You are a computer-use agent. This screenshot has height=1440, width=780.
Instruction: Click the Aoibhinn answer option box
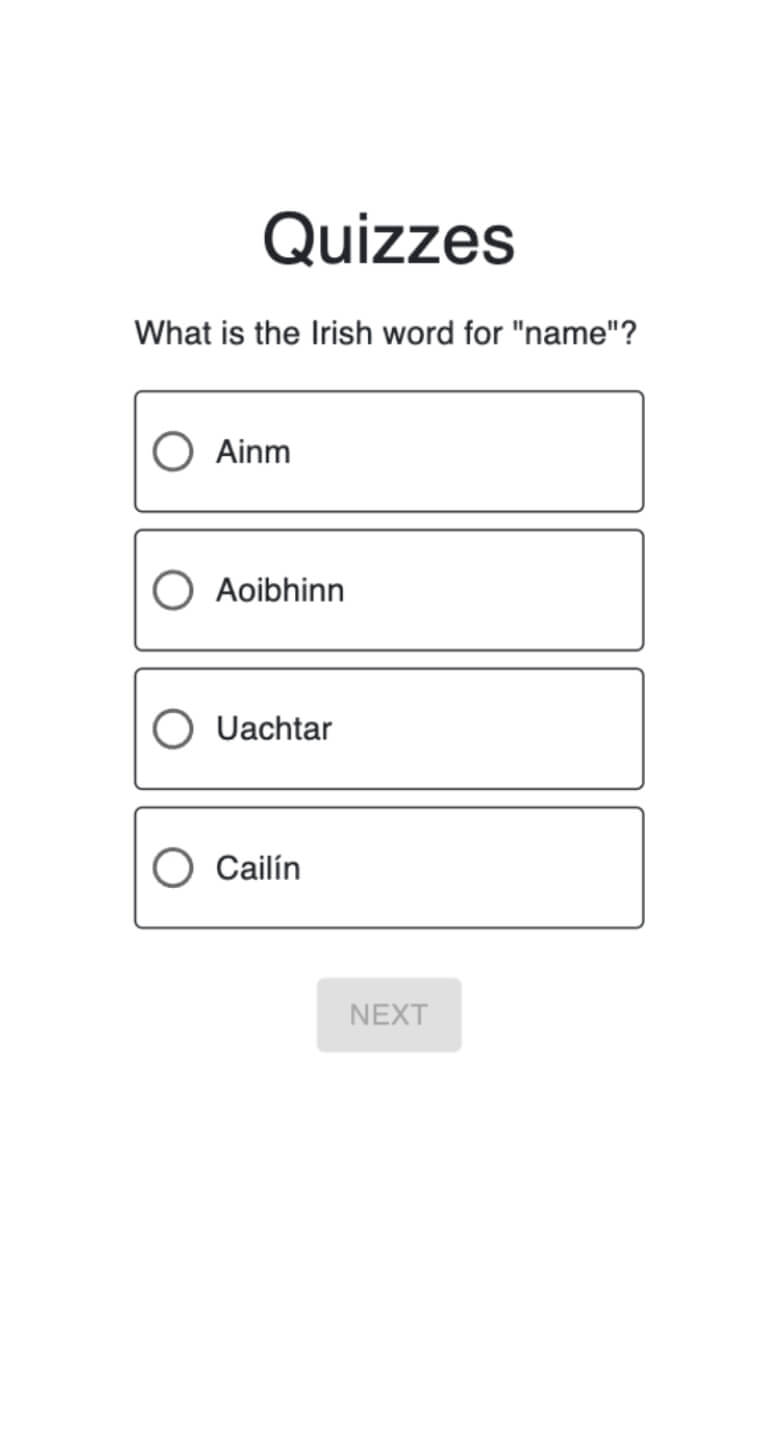[389, 590]
